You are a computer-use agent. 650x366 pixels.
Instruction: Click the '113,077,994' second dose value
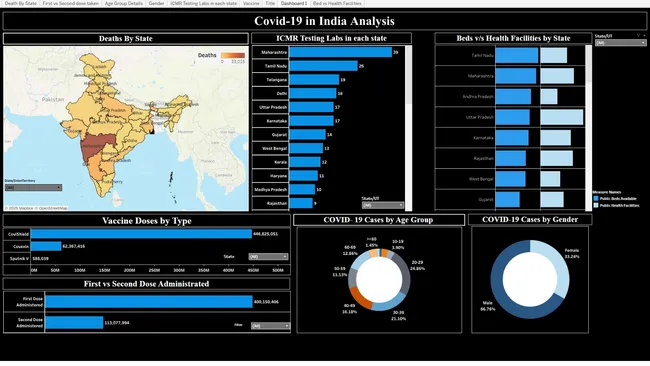point(117,322)
